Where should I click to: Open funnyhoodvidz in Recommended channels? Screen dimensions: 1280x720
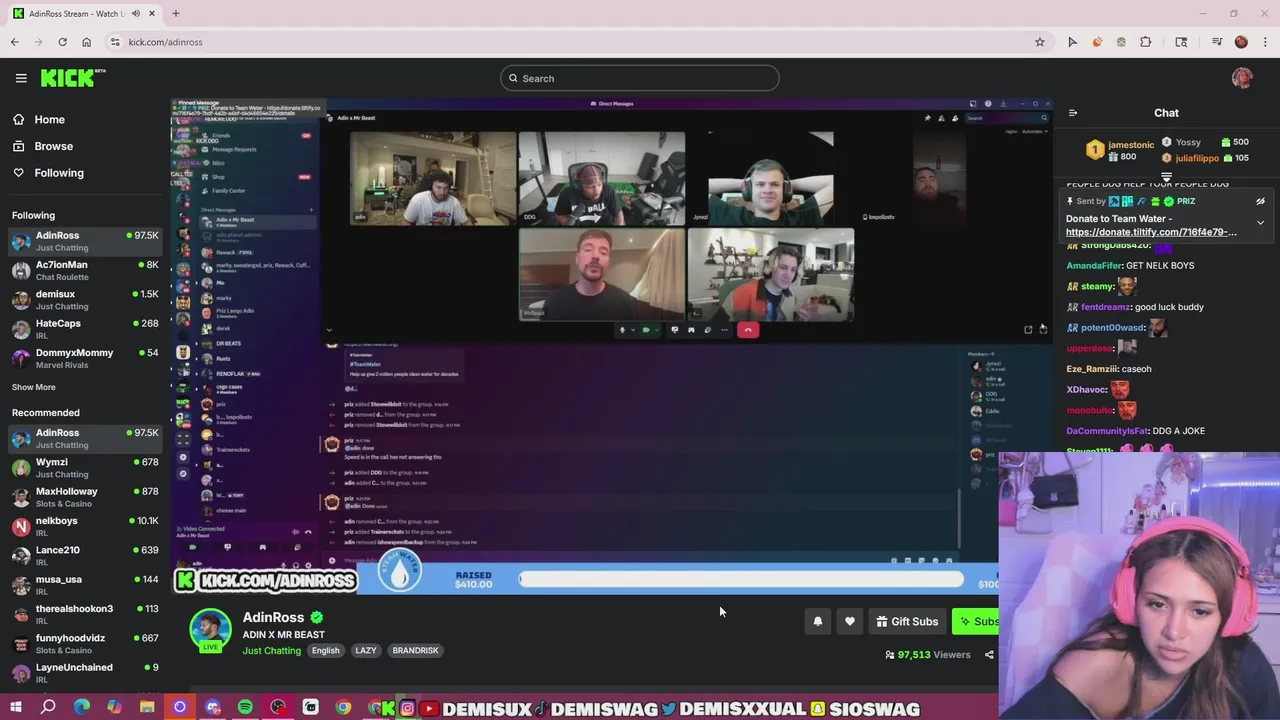click(x=85, y=643)
